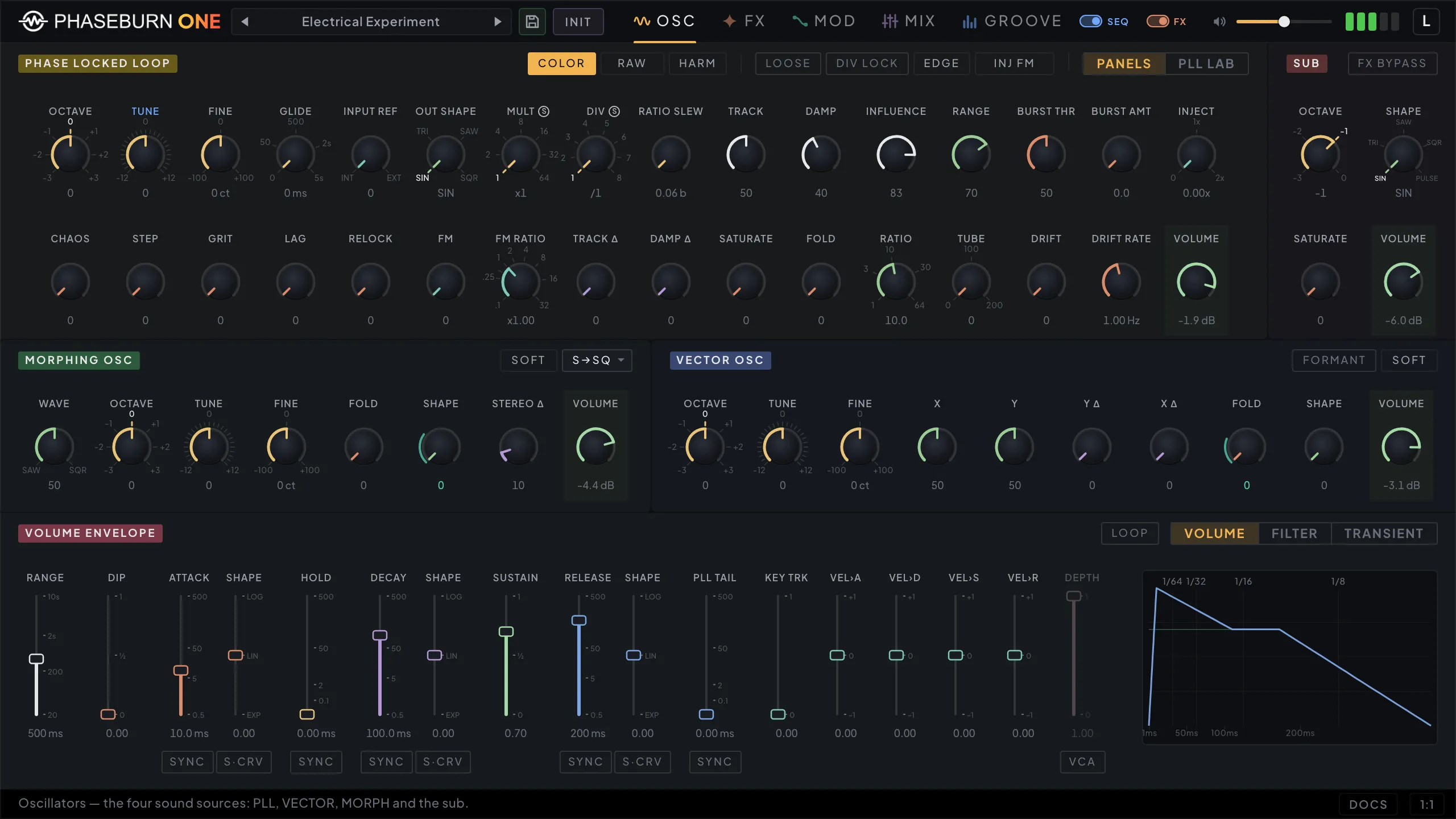The width and height of the screenshot is (1456, 819).
Task: Click the volume envelope graph display
Action: pos(1290,657)
